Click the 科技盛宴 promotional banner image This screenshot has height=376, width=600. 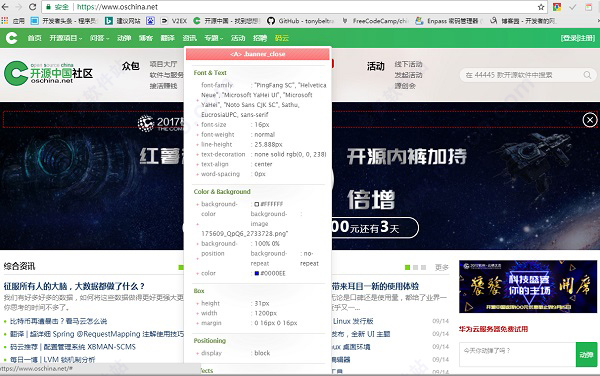[528, 286]
